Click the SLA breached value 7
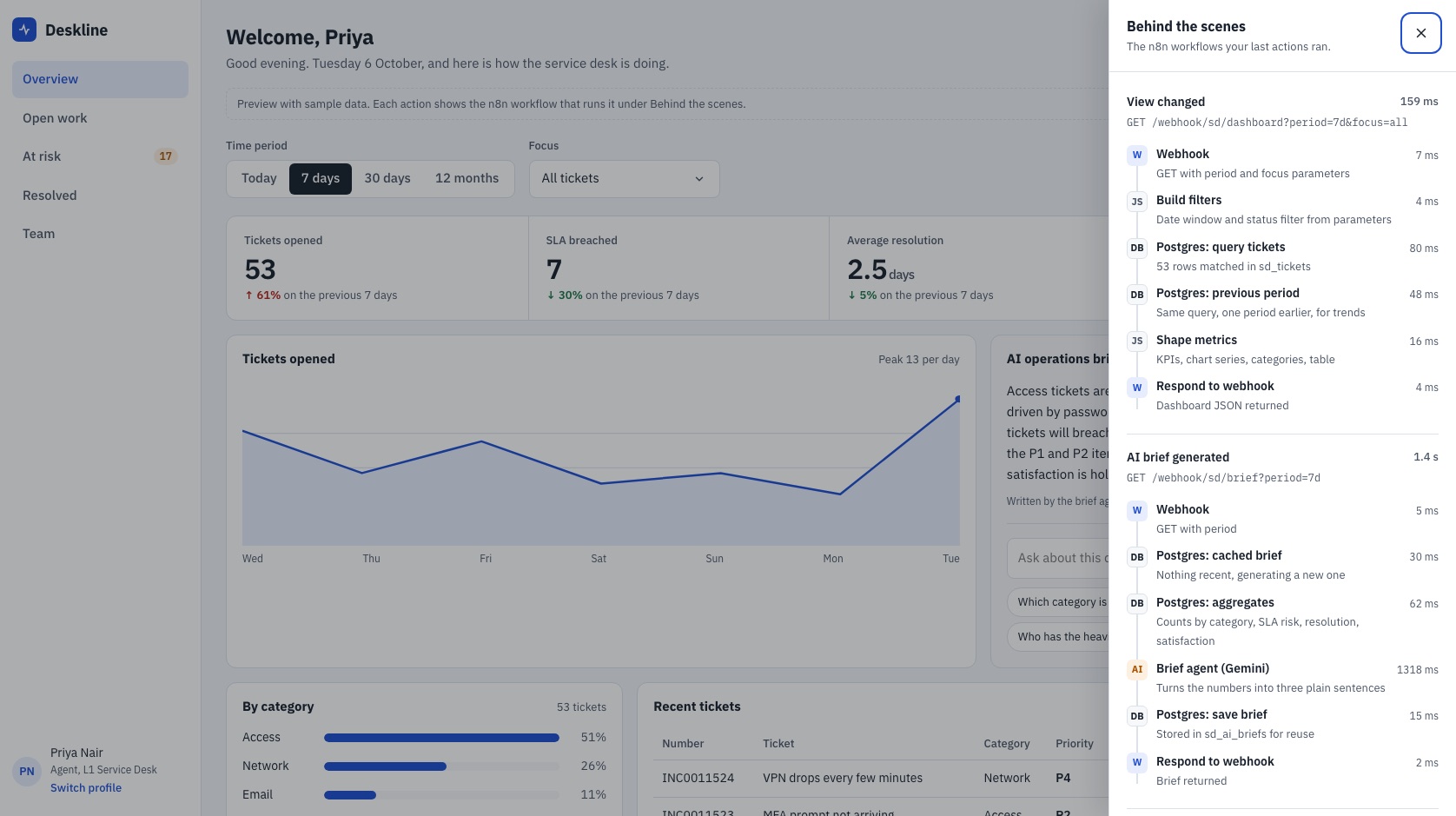The image size is (1456, 816). [x=554, y=269]
